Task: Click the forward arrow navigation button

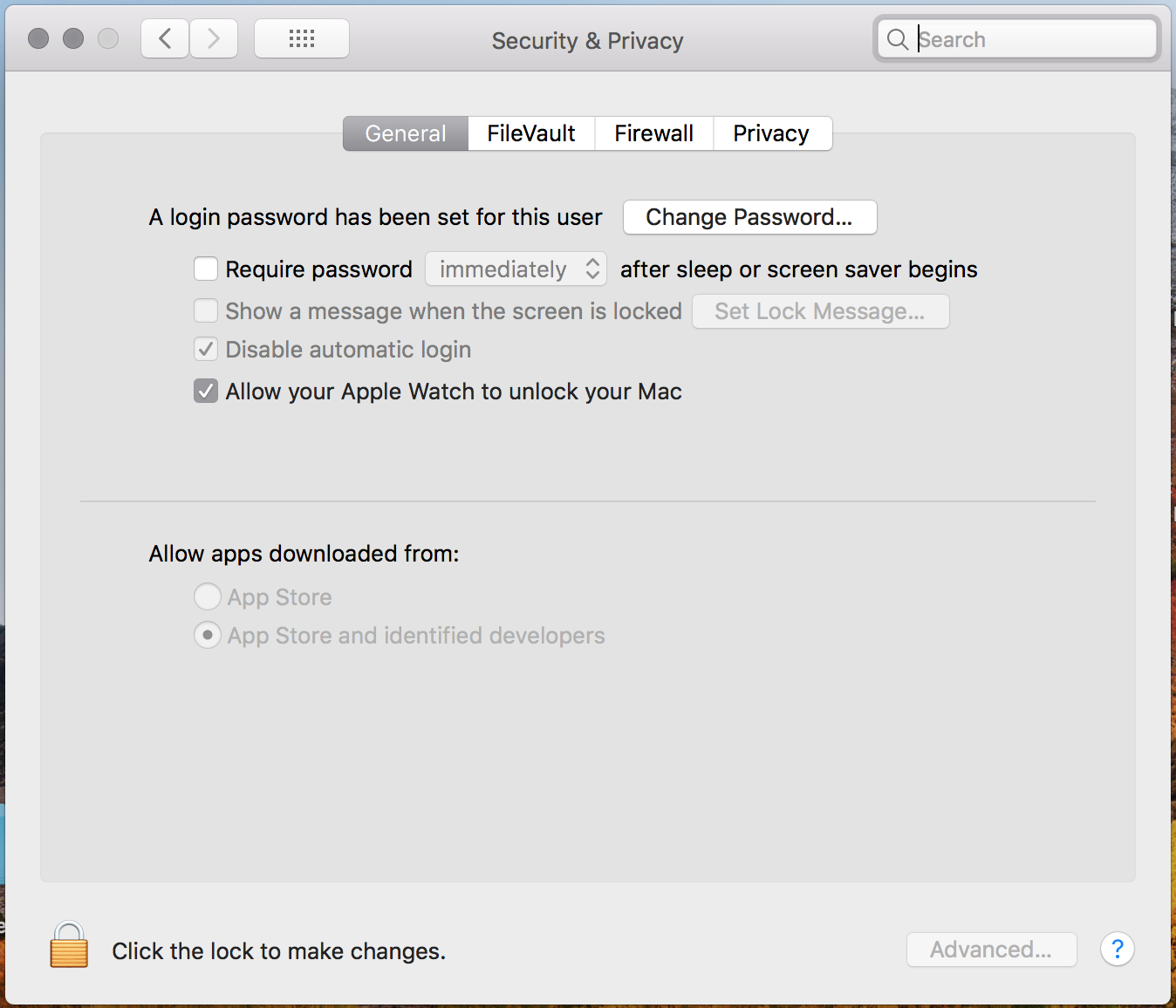Action: pyautogui.click(x=214, y=39)
